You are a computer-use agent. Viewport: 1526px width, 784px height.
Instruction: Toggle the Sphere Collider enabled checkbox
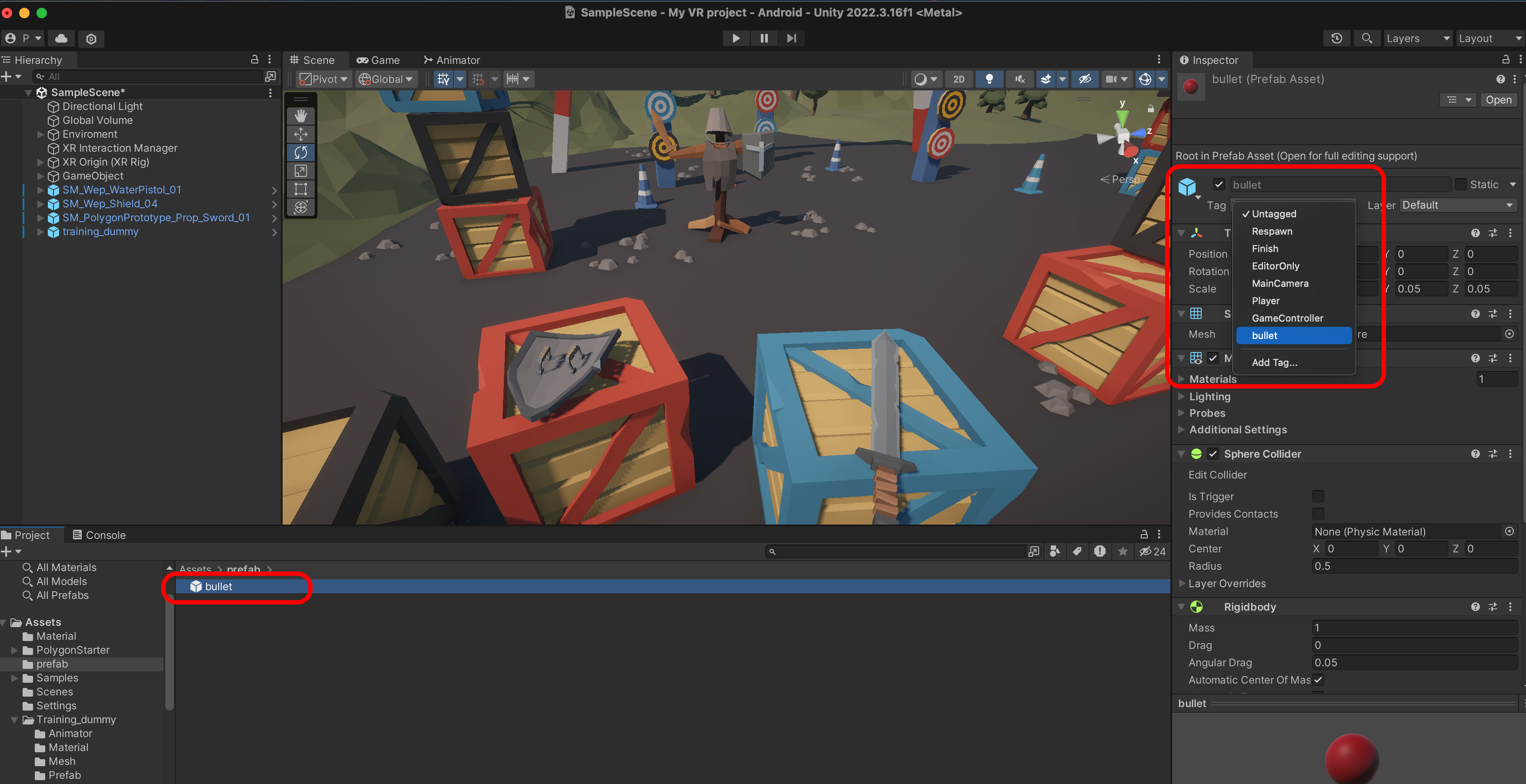coord(1213,454)
